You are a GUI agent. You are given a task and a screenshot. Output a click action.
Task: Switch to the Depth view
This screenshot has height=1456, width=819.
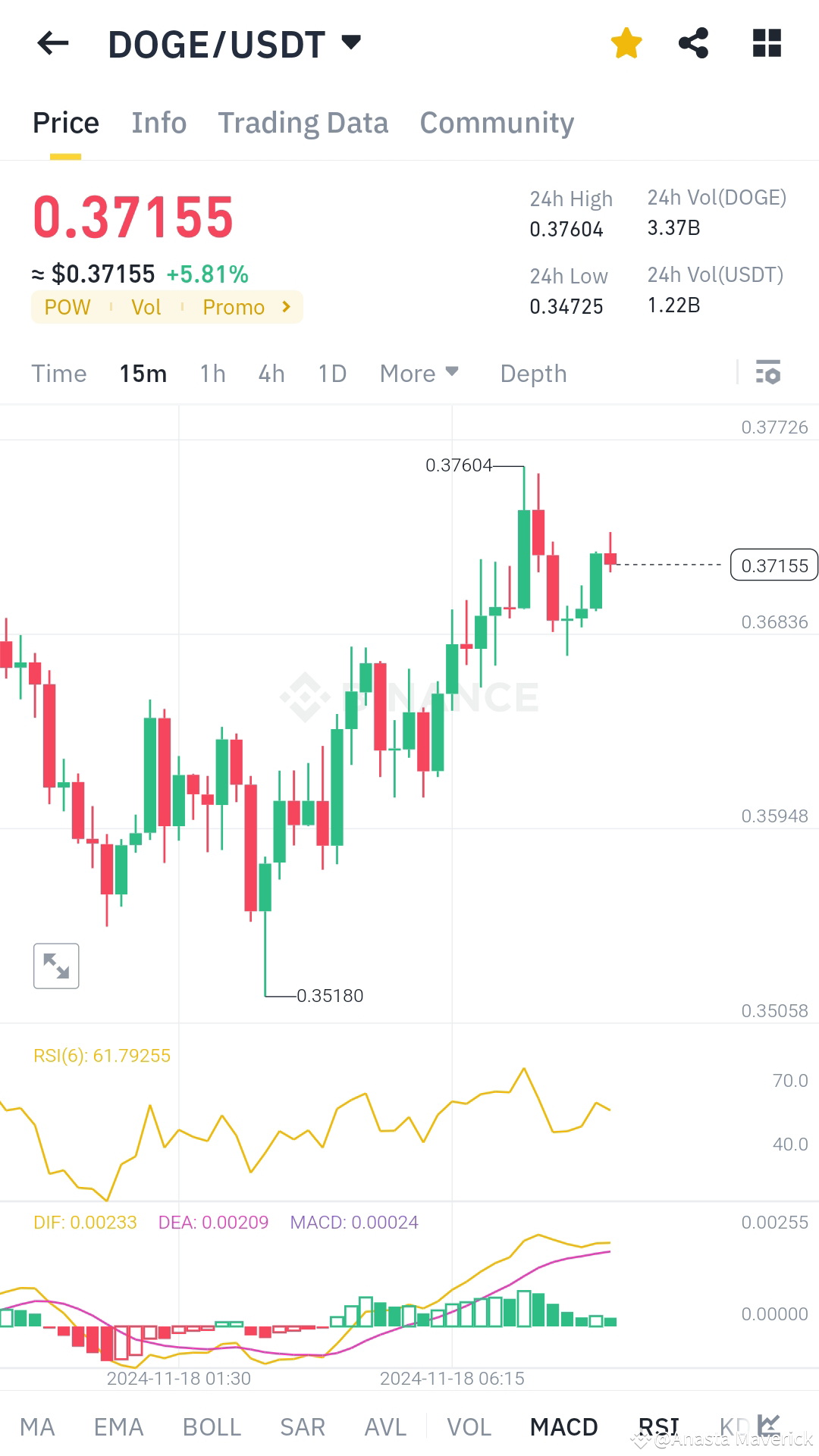click(x=533, y=373)
